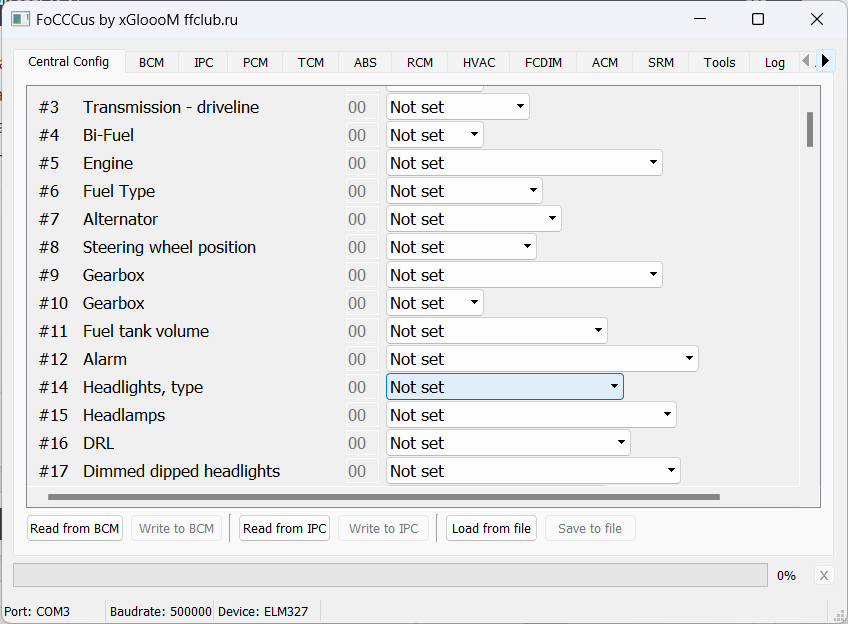Click the FoCCCus app icon in title bar
Screen dimensions: 848x624
20,19
